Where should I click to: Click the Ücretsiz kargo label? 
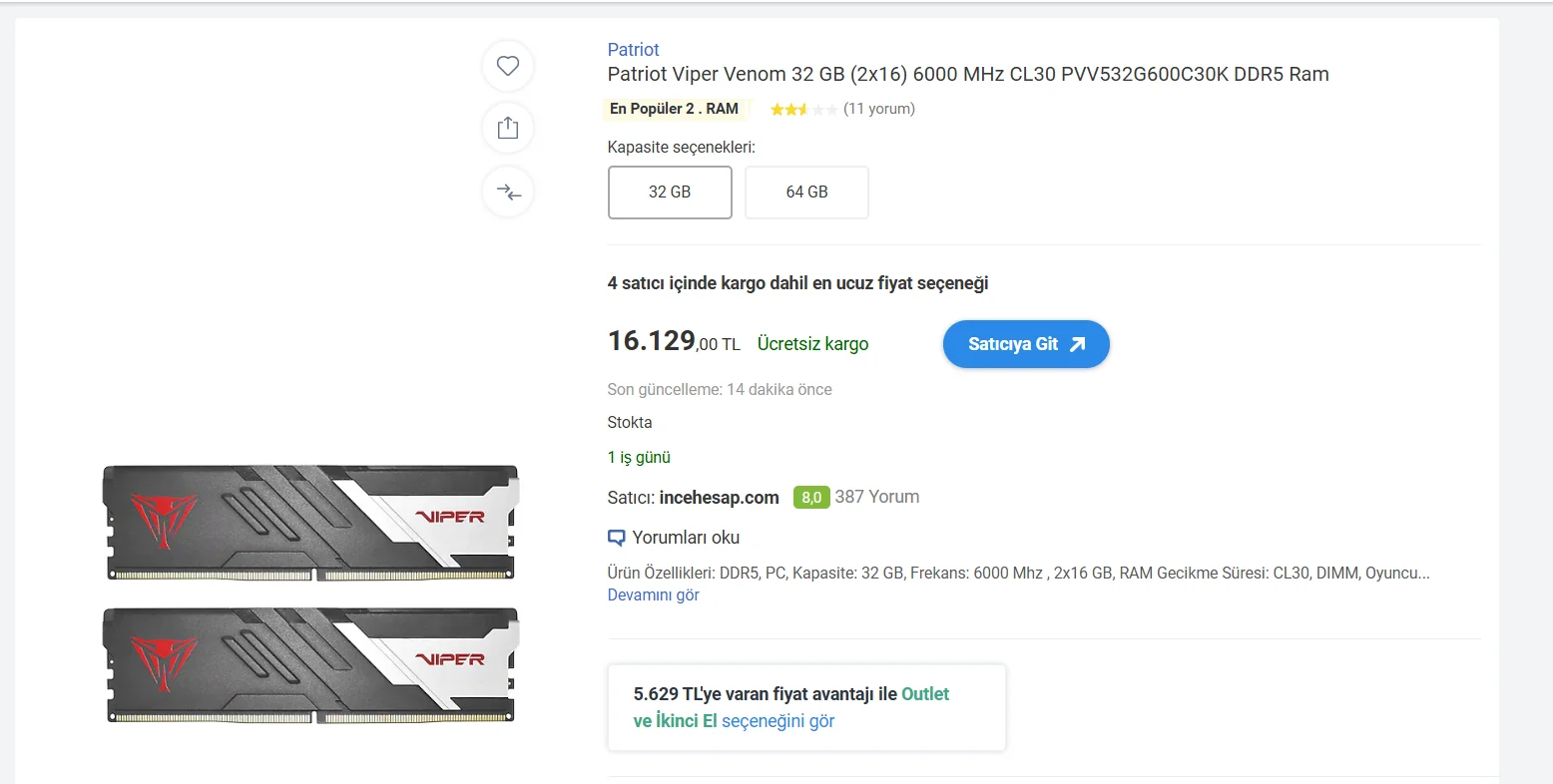pyautogui.click(x=812, y=344)
